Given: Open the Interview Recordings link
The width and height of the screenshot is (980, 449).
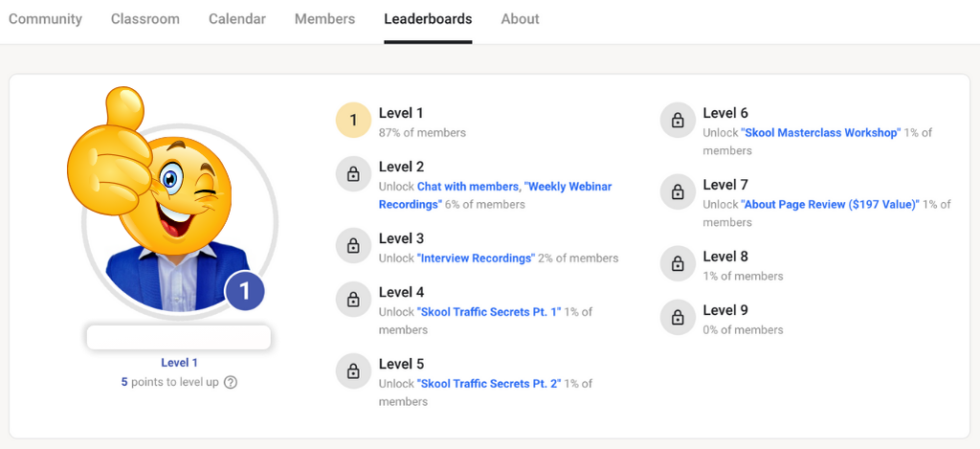Looking at the screenshot, I should pos(476,258).
